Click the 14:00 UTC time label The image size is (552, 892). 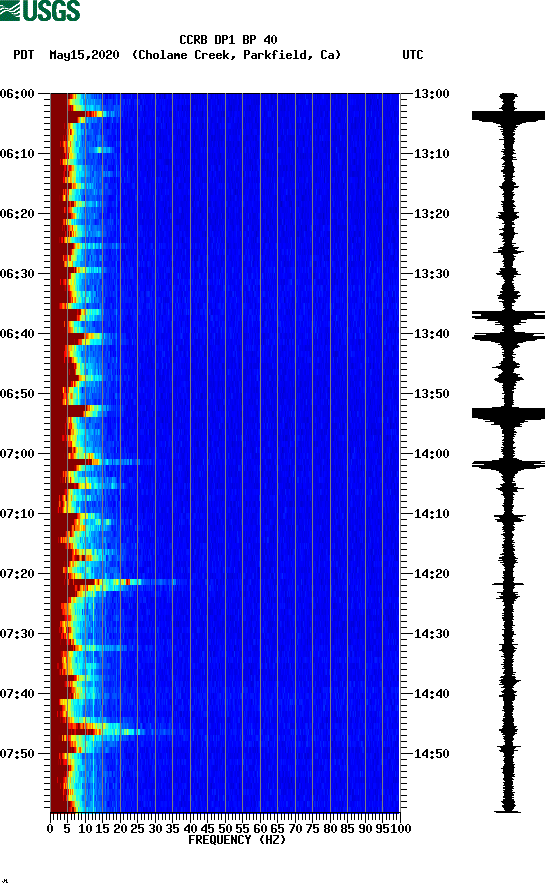point(431,454)
